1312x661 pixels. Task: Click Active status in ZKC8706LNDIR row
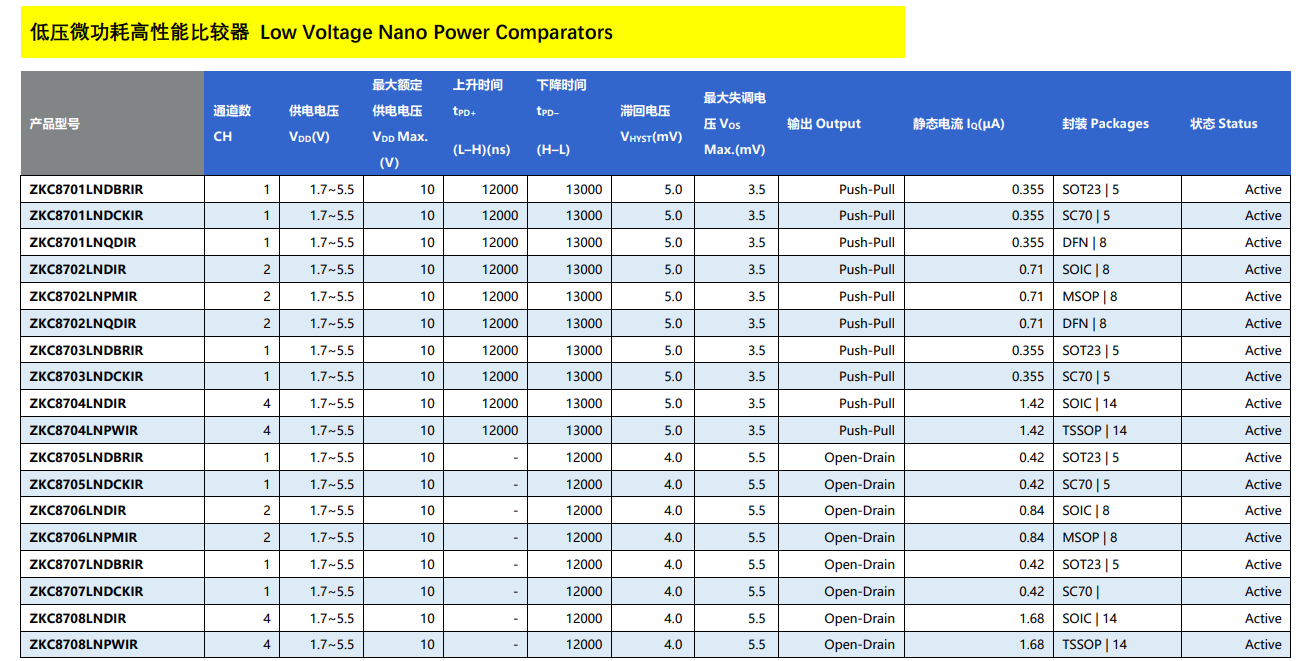(1263, 511)
